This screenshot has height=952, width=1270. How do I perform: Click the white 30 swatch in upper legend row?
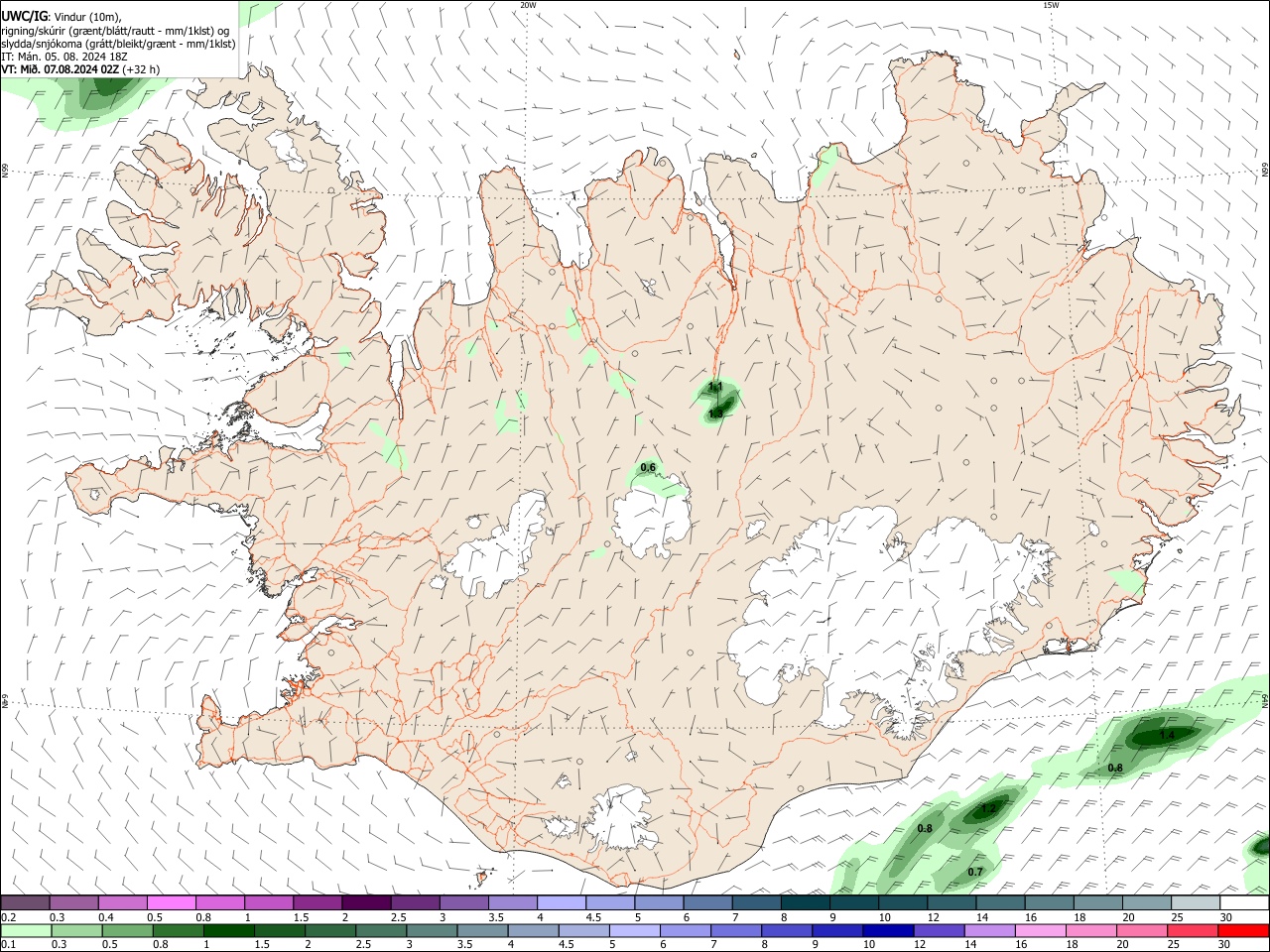tap(1245, 902)
